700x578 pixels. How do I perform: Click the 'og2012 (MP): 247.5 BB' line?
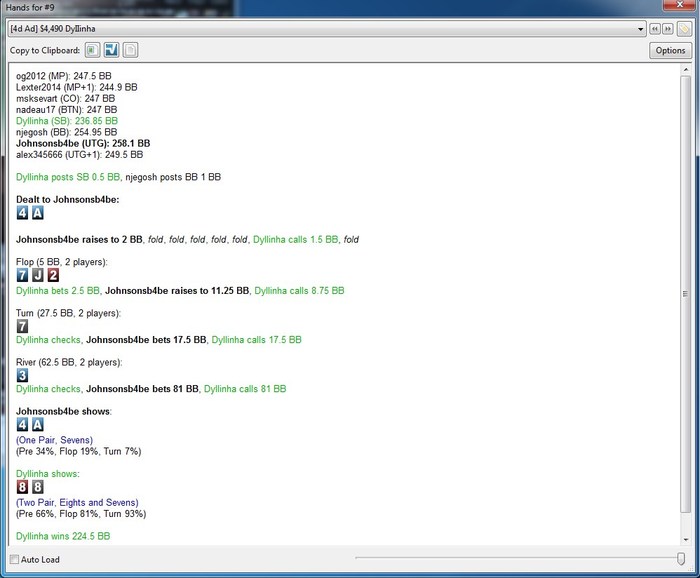[64, 76]
